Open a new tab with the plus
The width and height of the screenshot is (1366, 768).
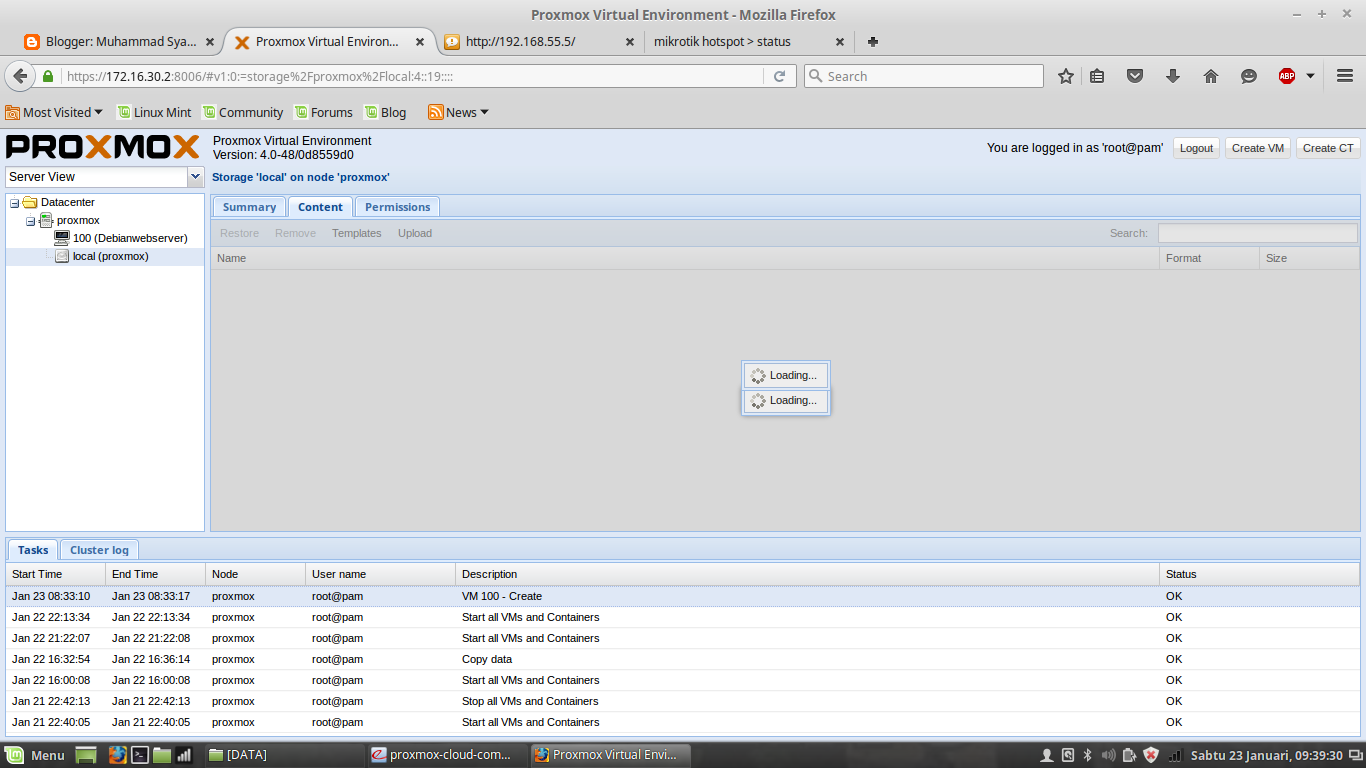click(x=873, y=42)
